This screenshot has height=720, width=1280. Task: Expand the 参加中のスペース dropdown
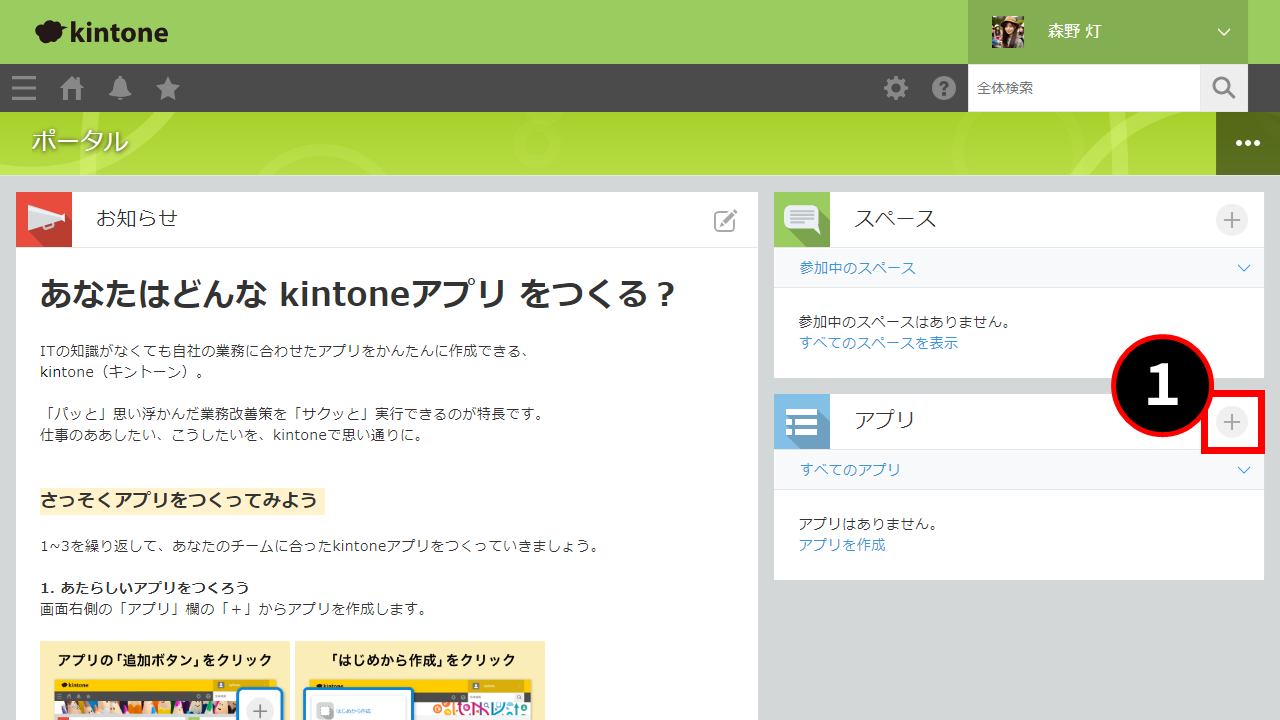1019,268
